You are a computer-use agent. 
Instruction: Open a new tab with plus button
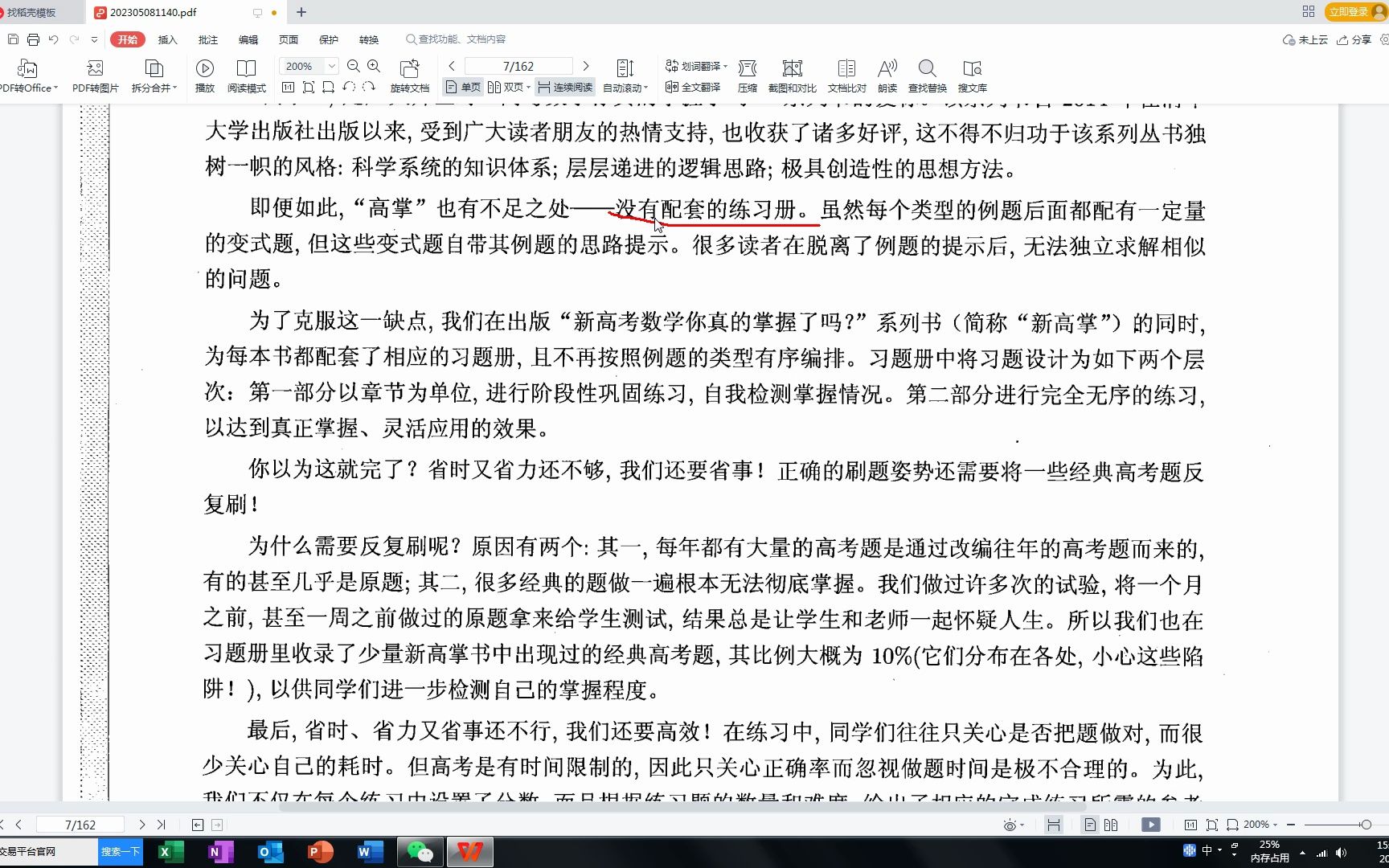click(x=301, y=12)
